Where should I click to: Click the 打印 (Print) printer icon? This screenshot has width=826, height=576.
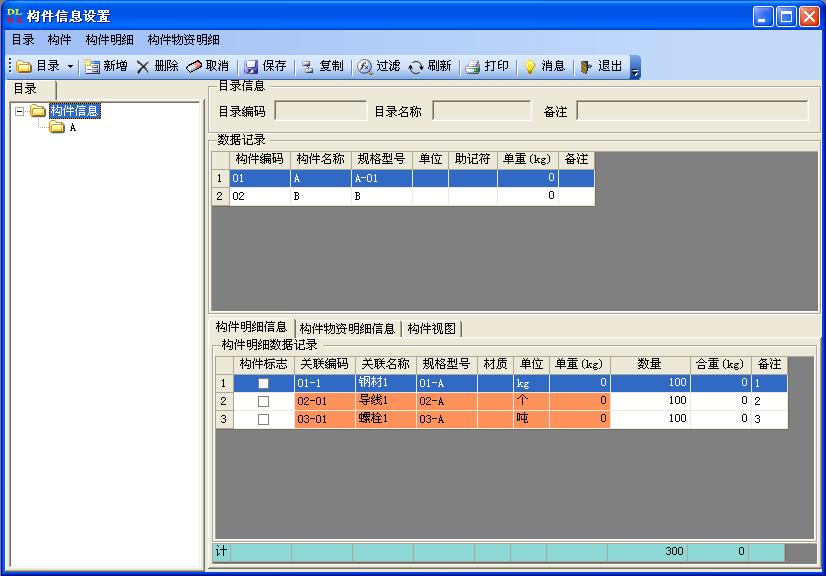(x=473, y=67)
